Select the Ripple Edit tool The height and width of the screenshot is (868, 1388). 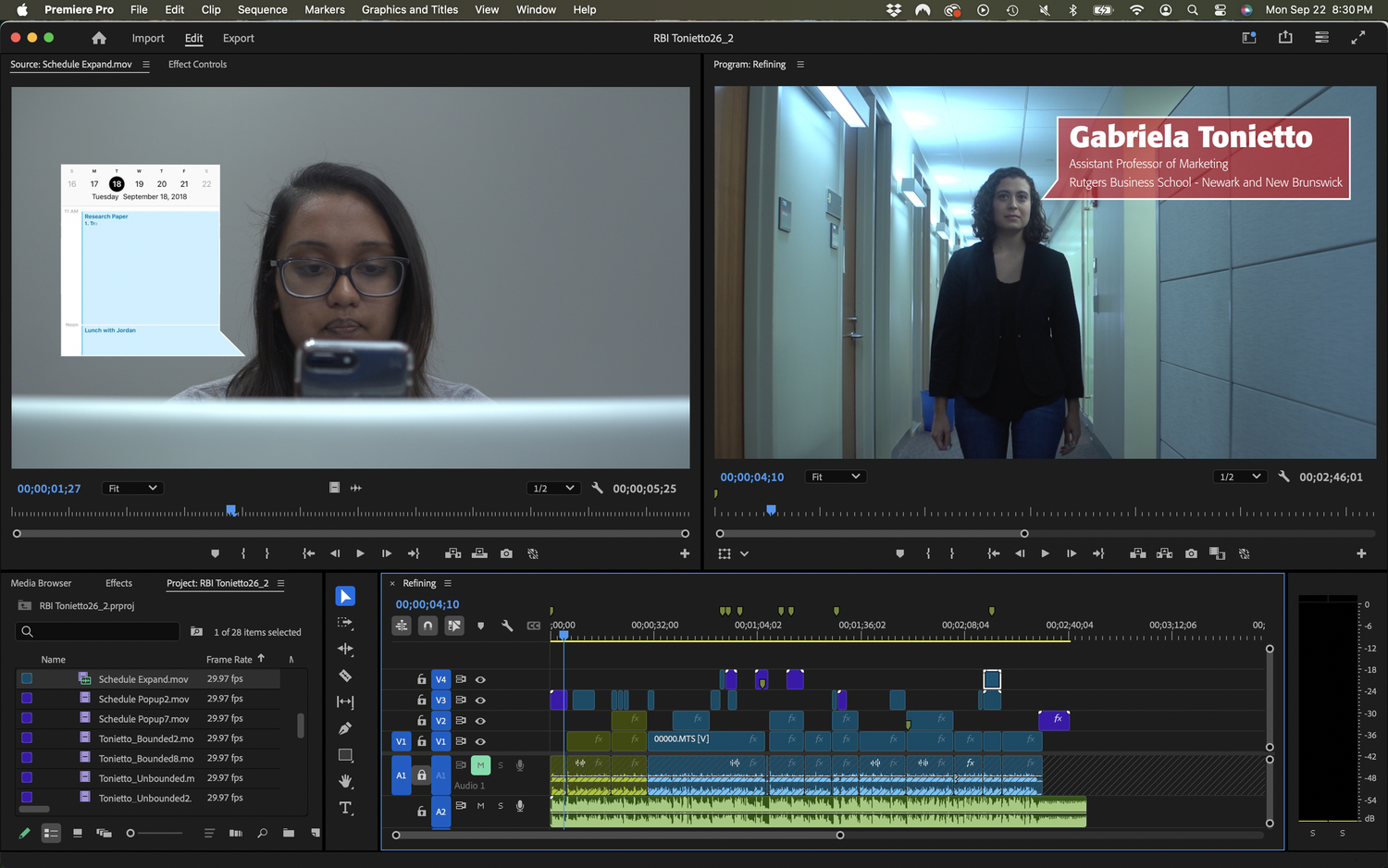pos(345,650)
